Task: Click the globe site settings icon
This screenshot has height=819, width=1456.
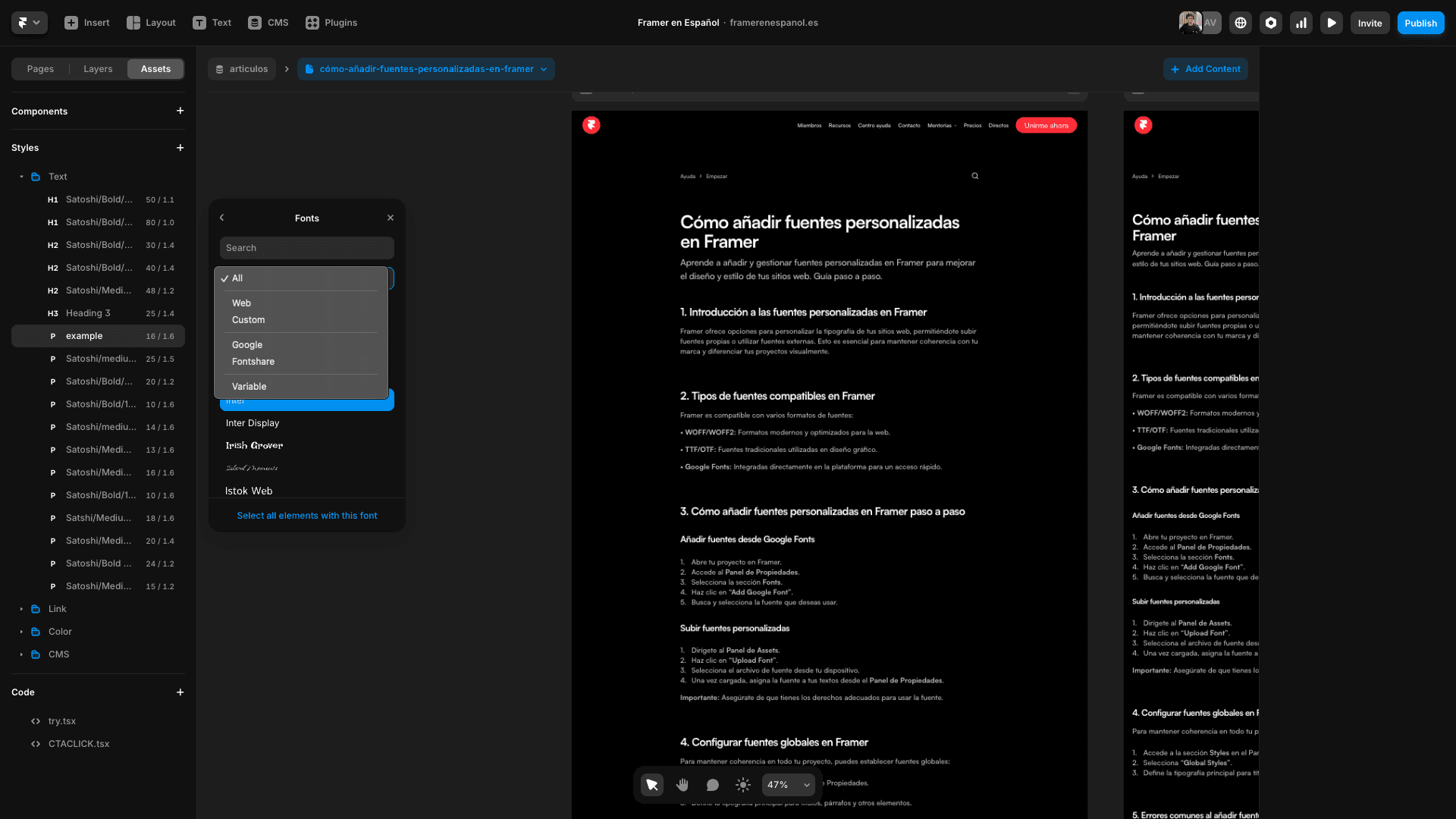Action: 1241,23
